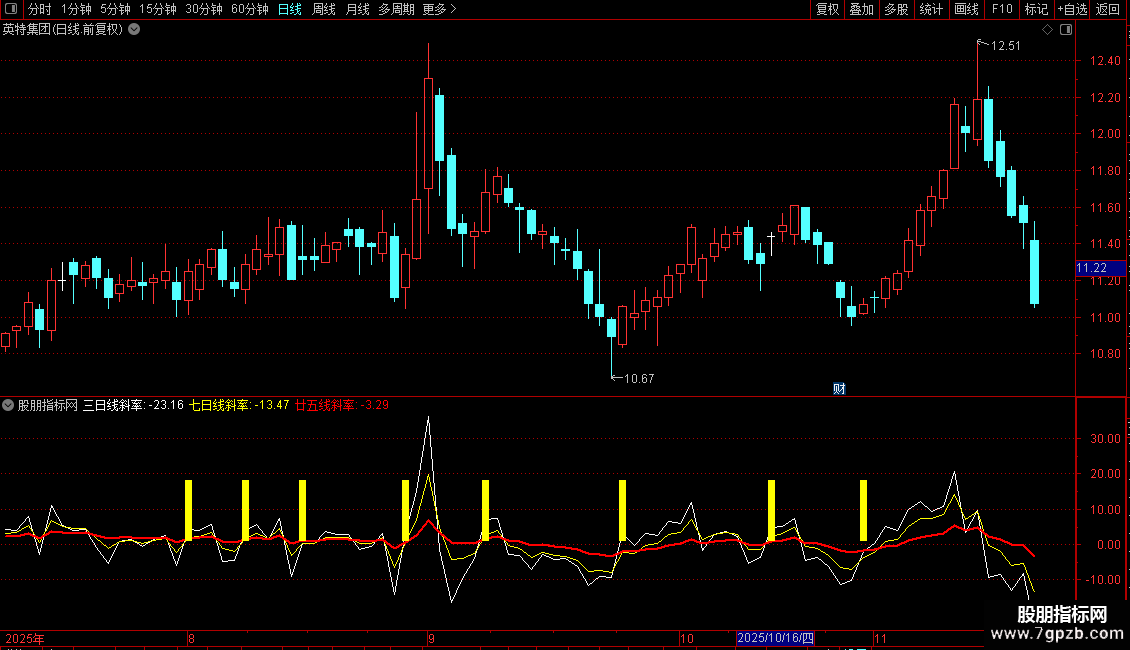Image resolution: width=1130 pixels, height=650 pixels.
Task: Open the www.7gpzb.com website link
Action: pos(1057,633)
